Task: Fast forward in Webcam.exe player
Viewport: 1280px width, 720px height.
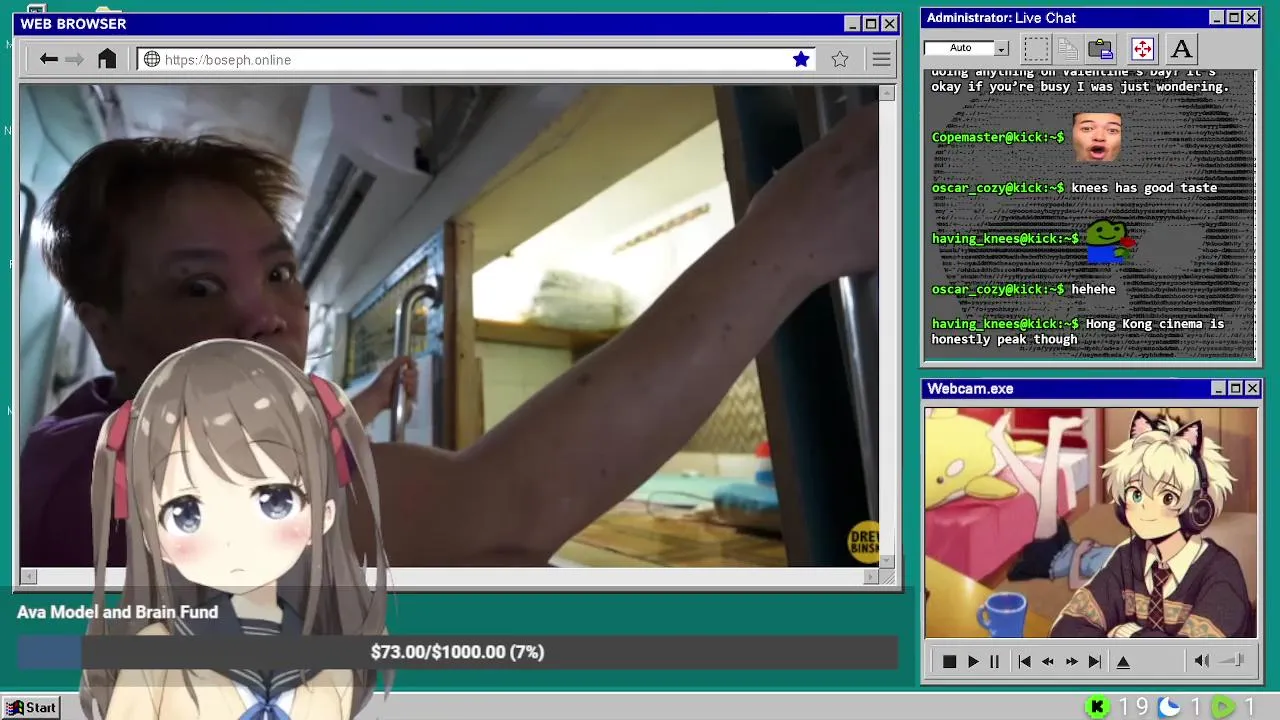Action: click(x=1072, y=661)
